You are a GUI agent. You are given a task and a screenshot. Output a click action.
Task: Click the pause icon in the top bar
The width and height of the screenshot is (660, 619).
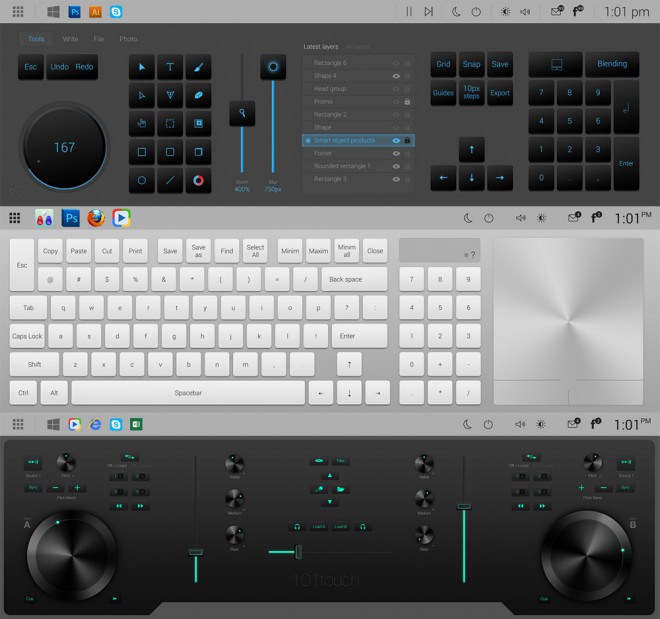pyautogui.click(x=409, y=12)
